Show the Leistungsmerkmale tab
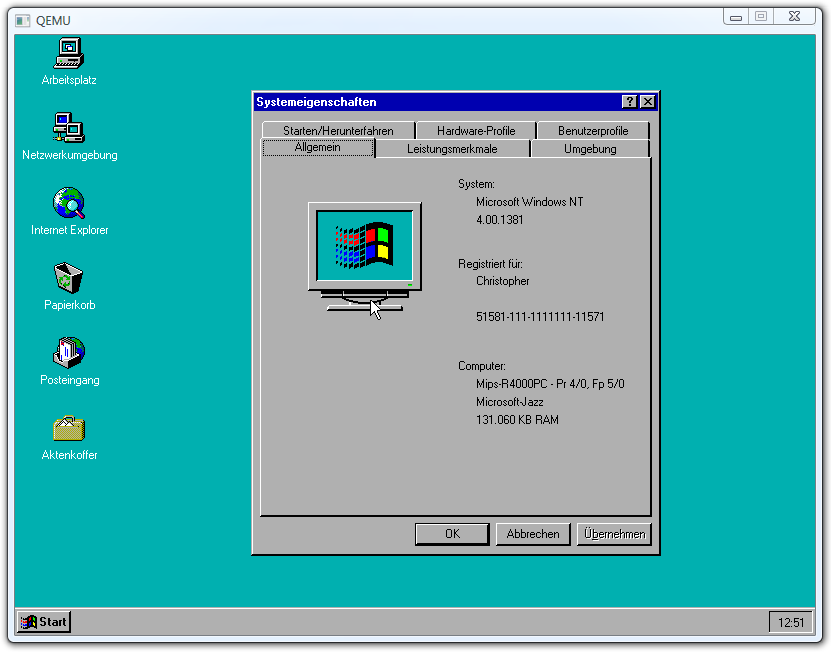This screenshot has width=831, height=652. coord(452,149)
